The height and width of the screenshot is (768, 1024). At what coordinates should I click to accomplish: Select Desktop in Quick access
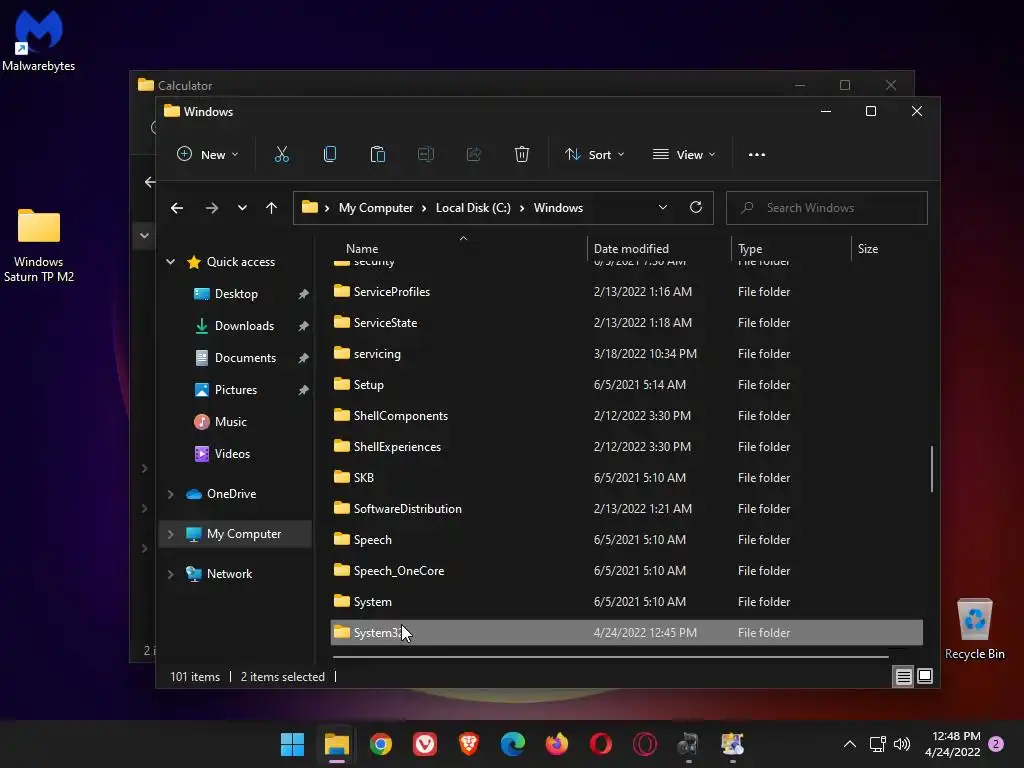pyautogui.click(x=236, y=294)
